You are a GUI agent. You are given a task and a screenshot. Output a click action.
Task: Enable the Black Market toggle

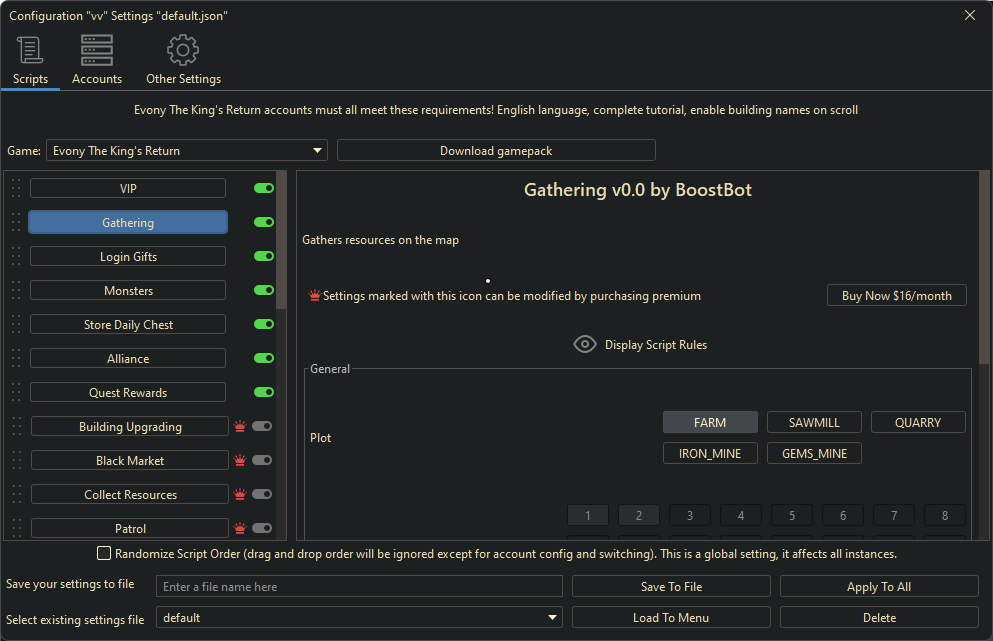(x=262, y=460)
